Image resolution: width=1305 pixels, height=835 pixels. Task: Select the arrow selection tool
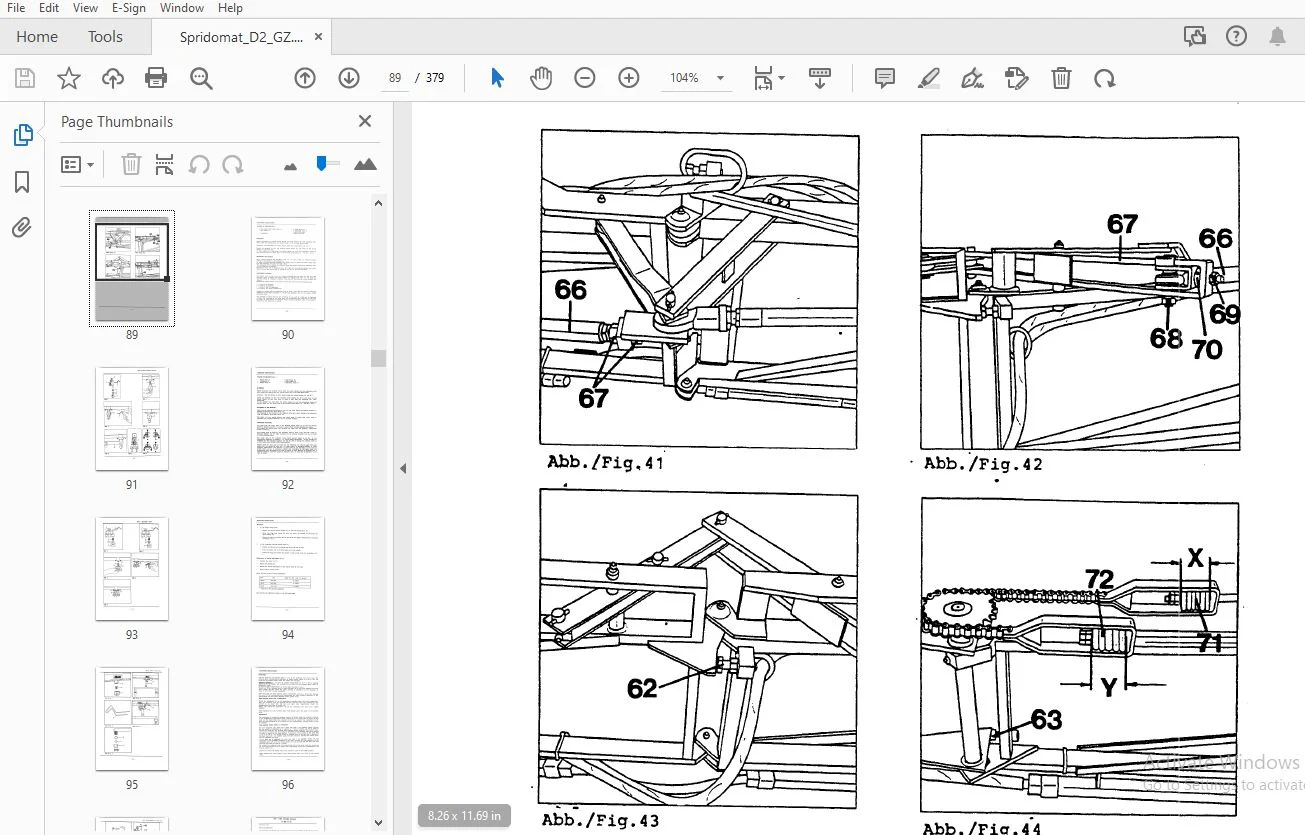click(497, 78)
